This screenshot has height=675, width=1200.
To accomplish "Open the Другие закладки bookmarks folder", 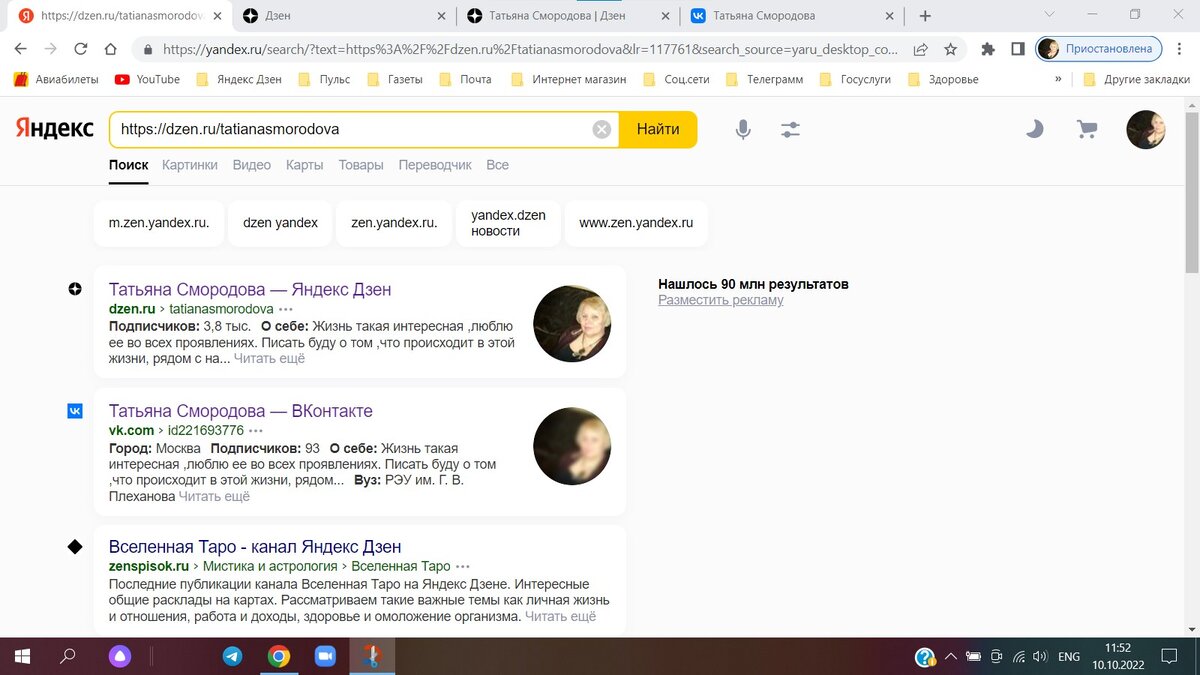I will (1135, 79).
